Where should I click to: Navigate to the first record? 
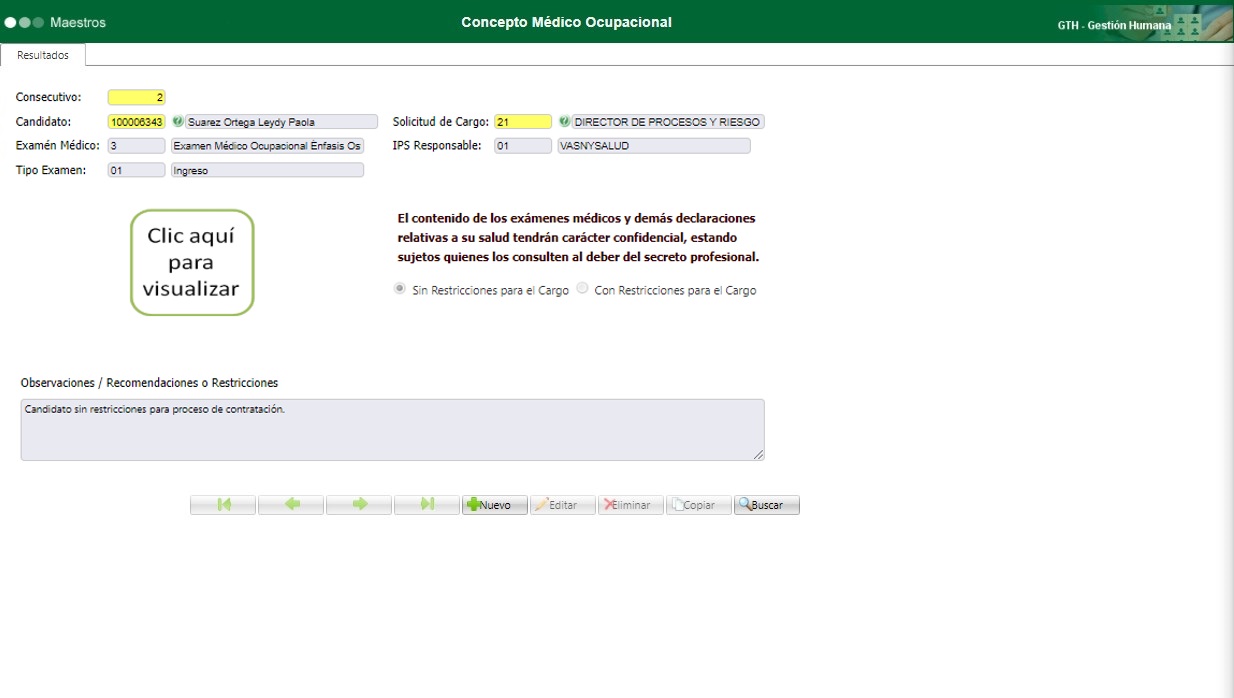tap(222, 504)
